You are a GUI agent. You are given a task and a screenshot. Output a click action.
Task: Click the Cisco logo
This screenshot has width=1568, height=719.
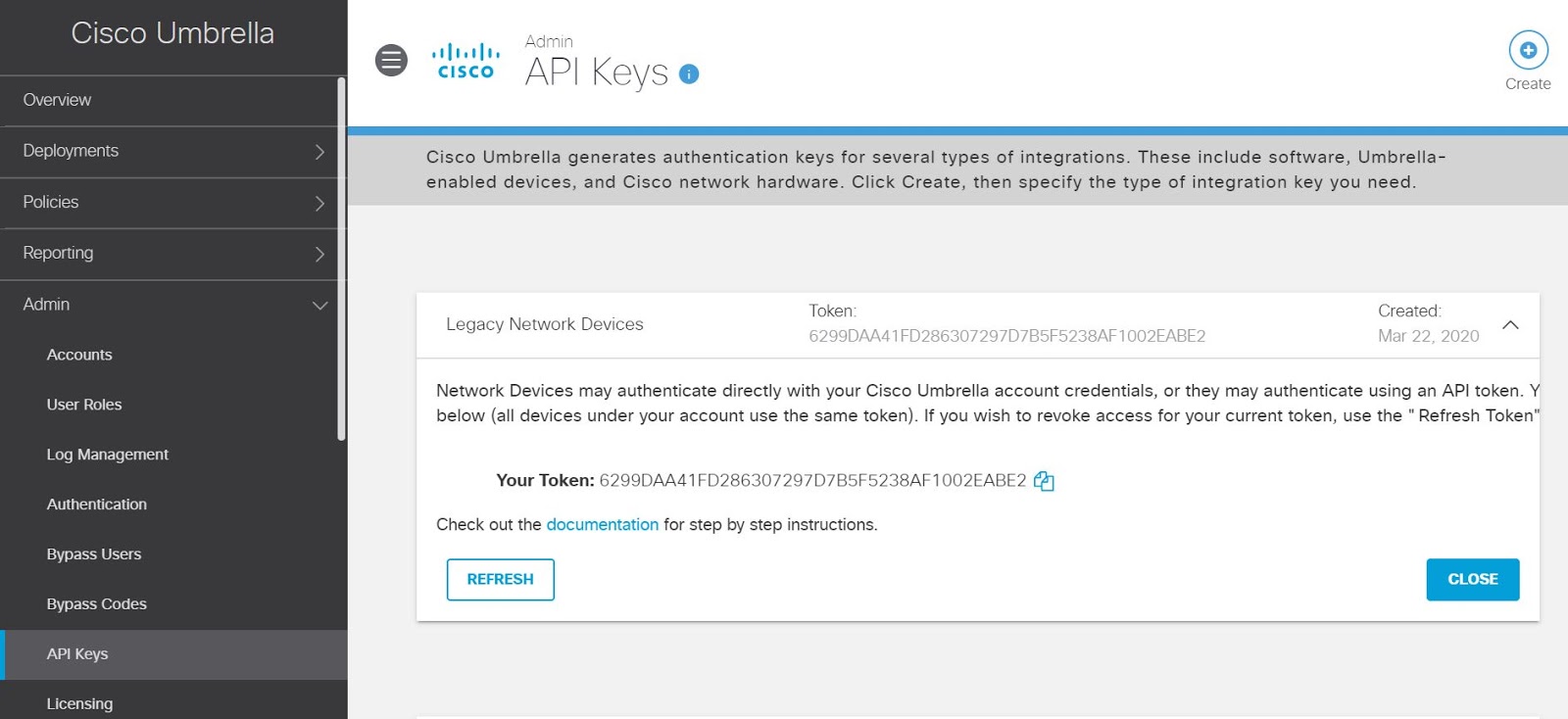(465, 61)
